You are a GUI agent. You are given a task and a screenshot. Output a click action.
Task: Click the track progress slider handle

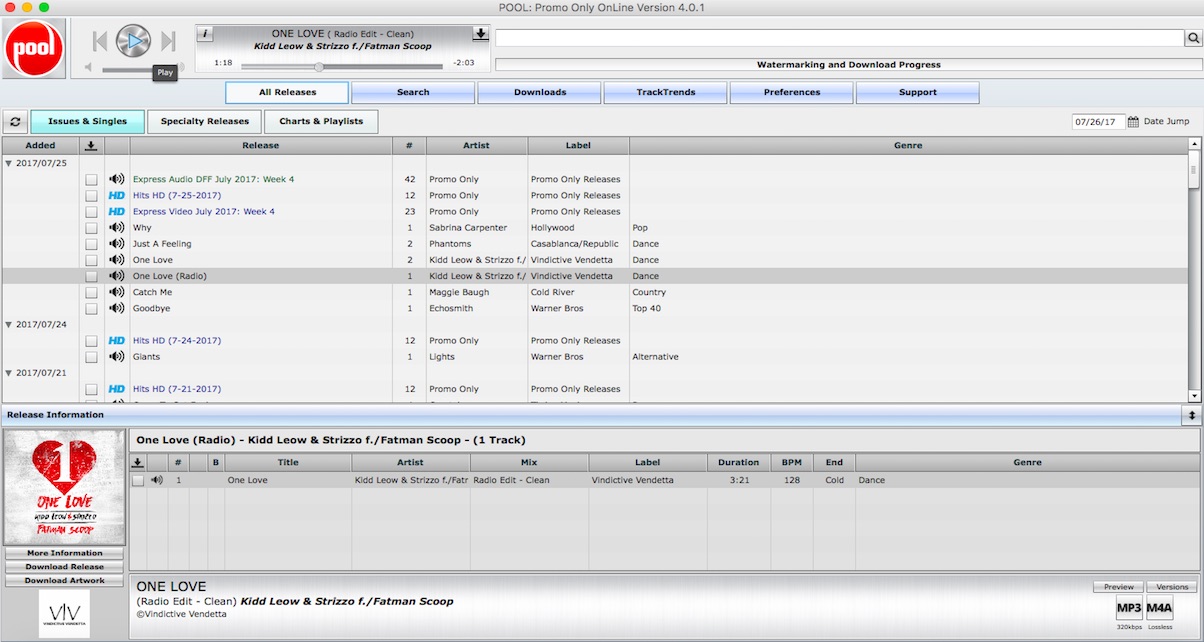click(319, 67)
